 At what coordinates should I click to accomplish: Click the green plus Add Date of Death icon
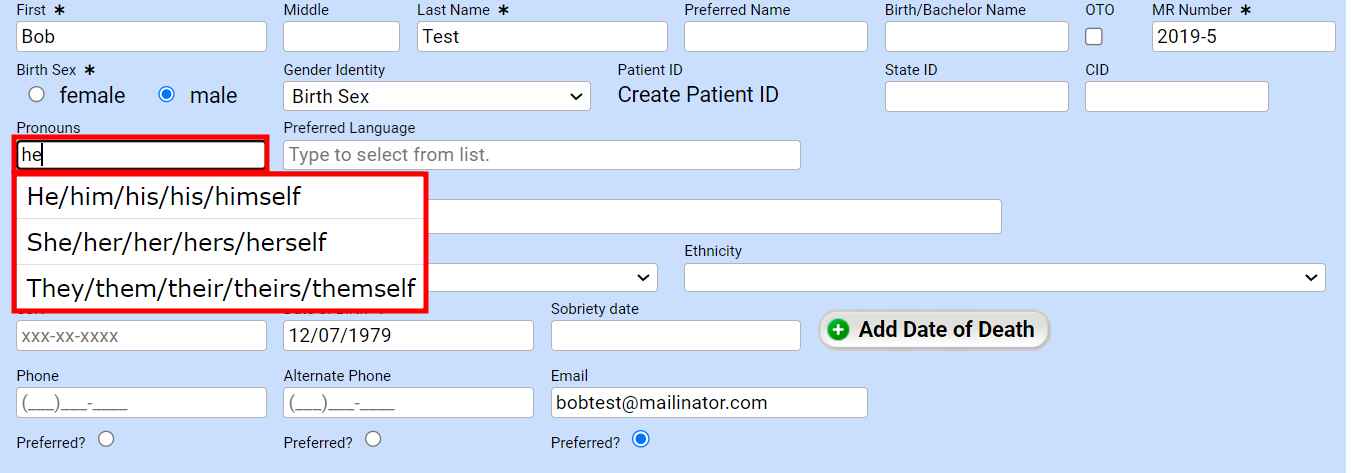coord(839,330)
